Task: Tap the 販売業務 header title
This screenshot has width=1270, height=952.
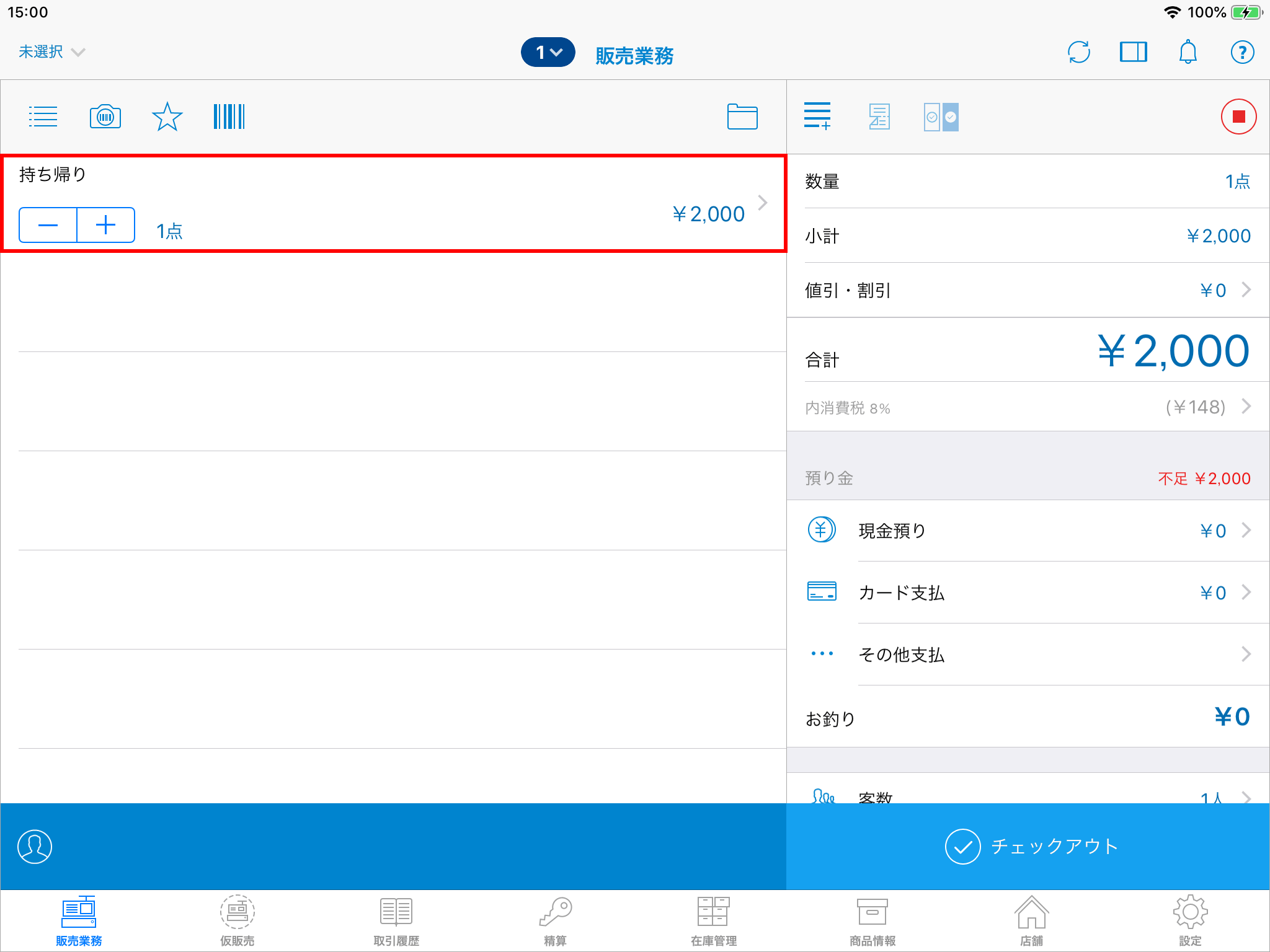Action: pyautogui.click(x=634, y=56)
